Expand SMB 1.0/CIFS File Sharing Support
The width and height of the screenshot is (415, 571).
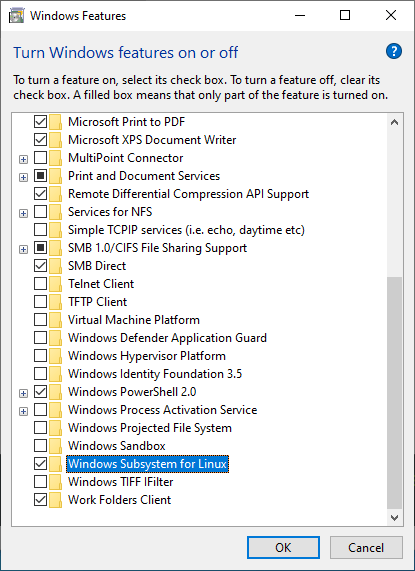click(x=23, y=249)
